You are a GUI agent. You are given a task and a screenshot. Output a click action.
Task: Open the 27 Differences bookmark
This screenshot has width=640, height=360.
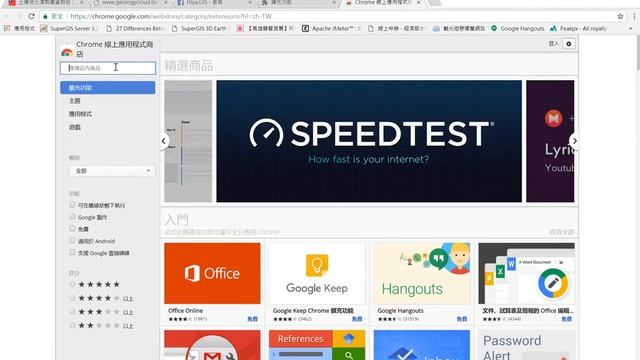coord(135,29)
